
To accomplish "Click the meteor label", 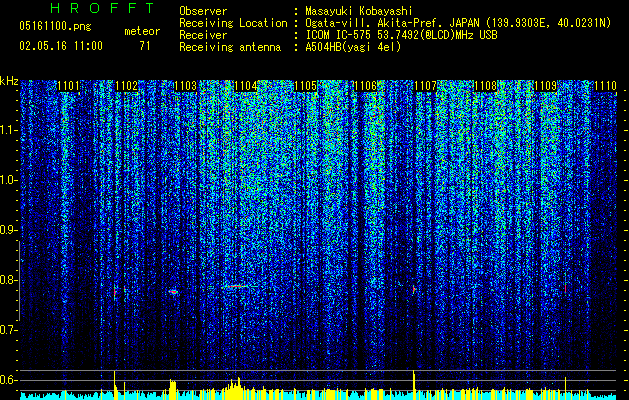I will [x=142, y=31].
